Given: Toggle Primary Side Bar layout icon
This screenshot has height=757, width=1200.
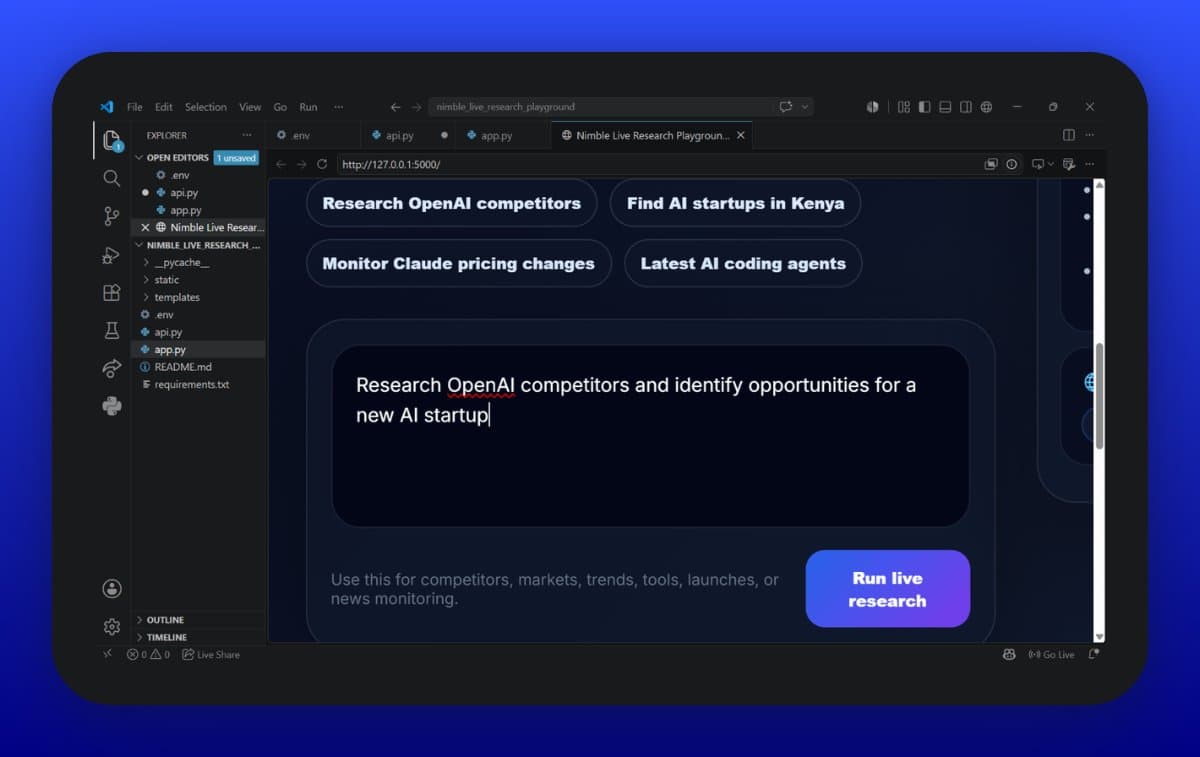Looking at the screenshot, I should pos(924,107).
